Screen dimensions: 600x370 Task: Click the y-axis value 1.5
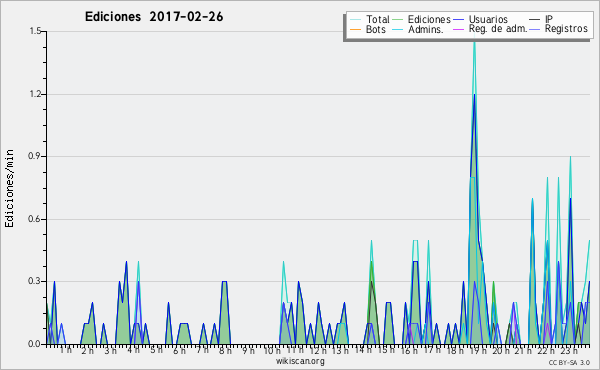[x=35, y=31]
